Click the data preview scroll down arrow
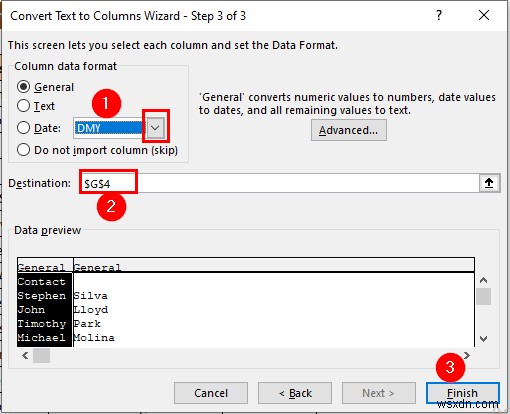The image size is (510, 414). click(484, 339)
